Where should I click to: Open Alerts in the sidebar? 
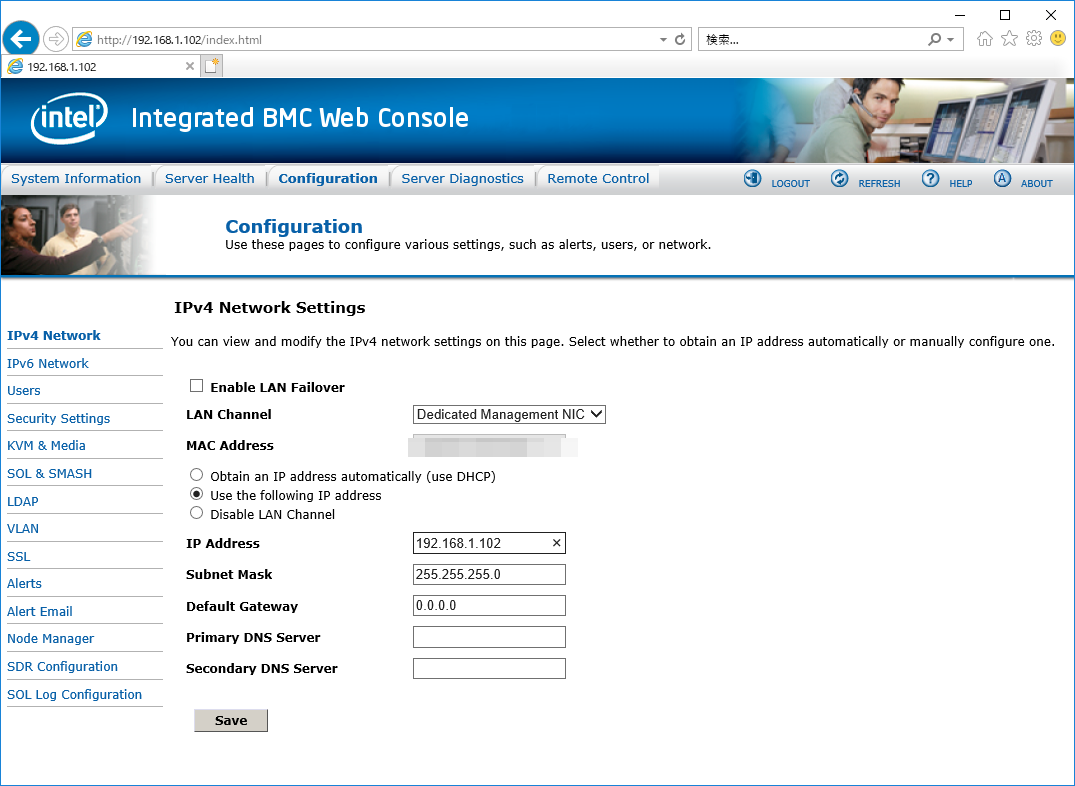tap(24, 584)
